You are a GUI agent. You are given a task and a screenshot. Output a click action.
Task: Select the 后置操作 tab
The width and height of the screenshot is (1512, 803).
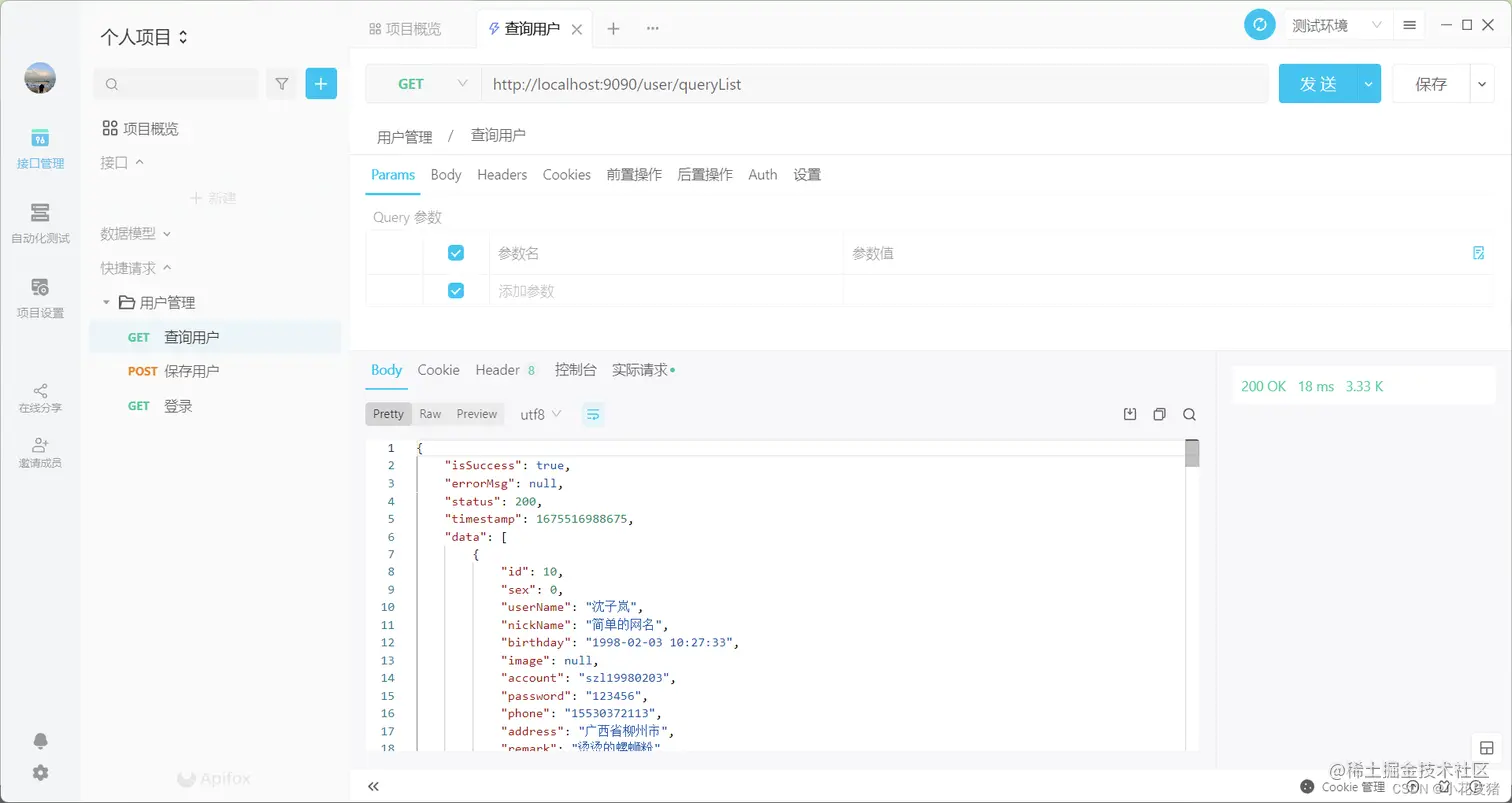pos(705,174)
